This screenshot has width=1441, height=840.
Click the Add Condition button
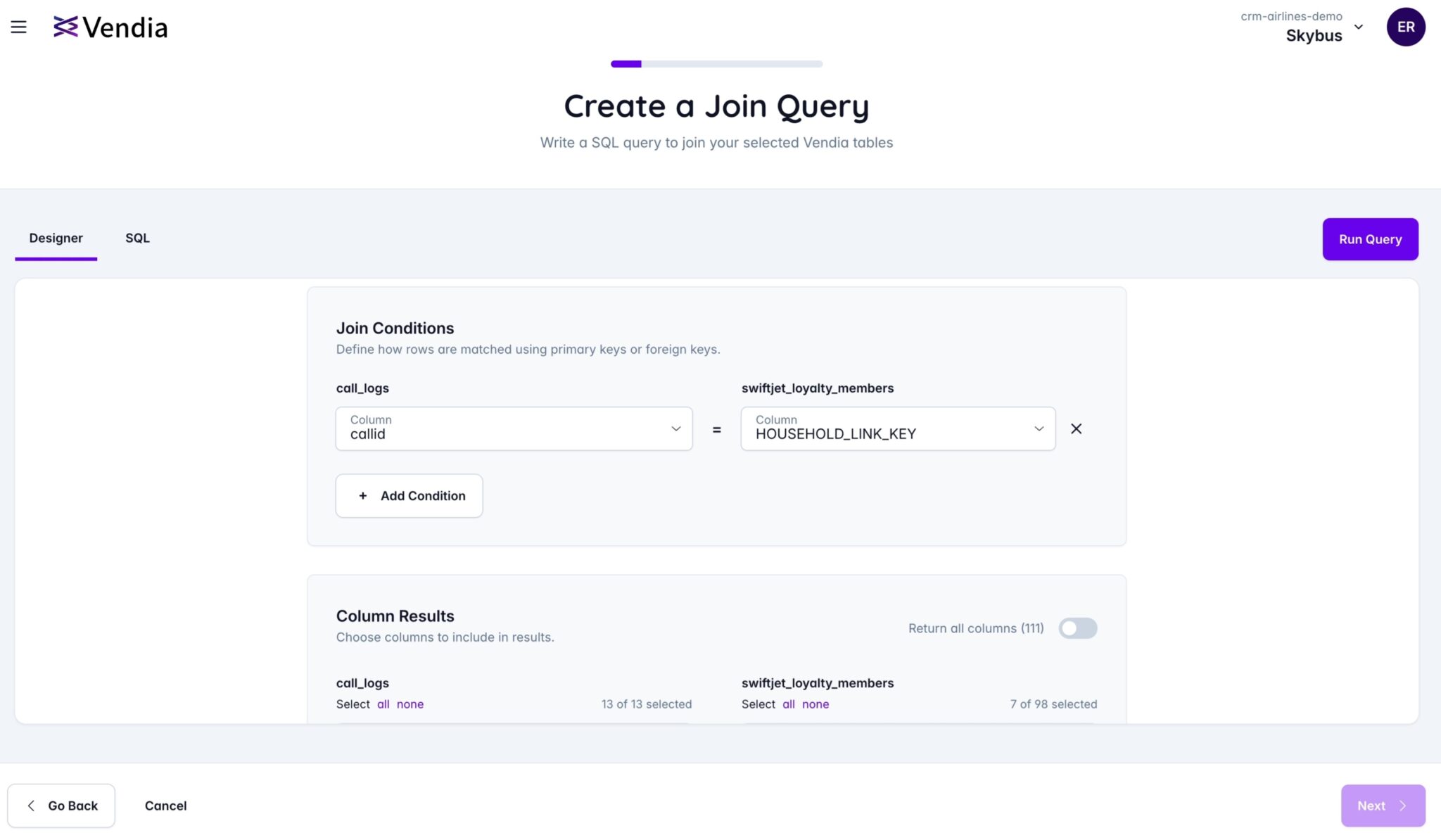(x=409, y=495)
